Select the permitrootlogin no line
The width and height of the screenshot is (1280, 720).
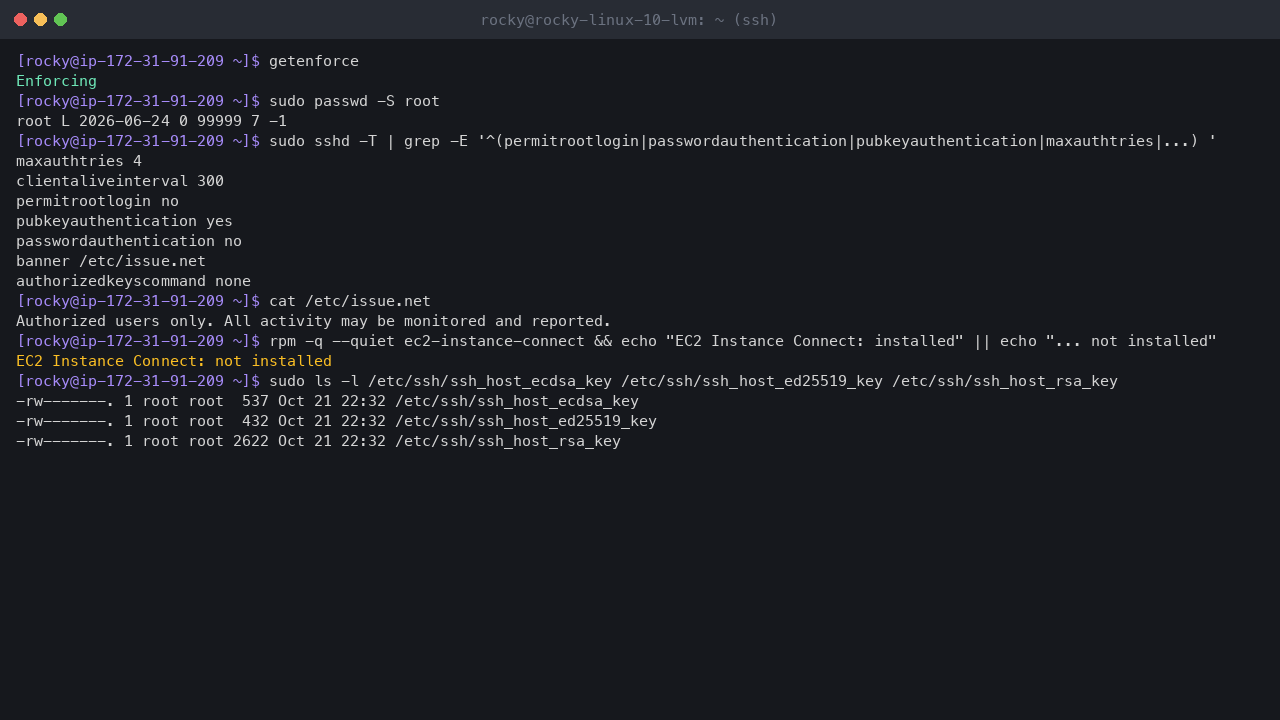pos(97,201)
